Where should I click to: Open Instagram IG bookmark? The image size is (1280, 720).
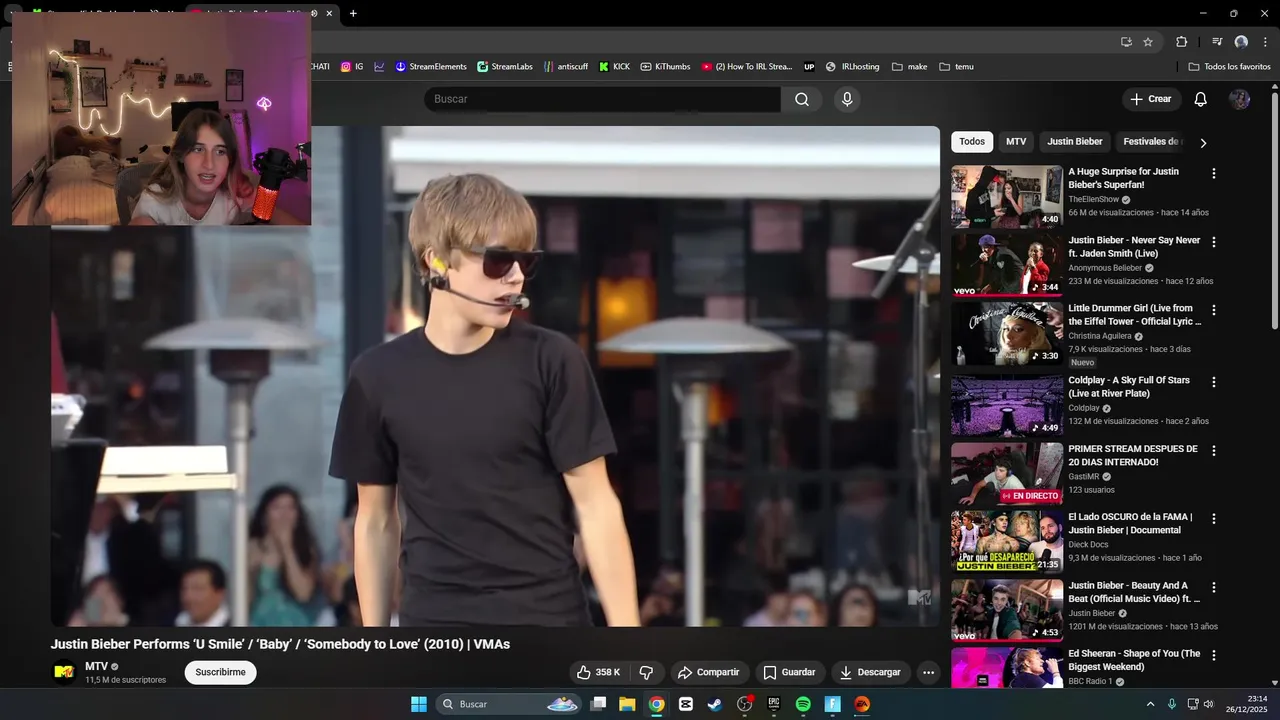pyautogui.click(x=352, y=67)
